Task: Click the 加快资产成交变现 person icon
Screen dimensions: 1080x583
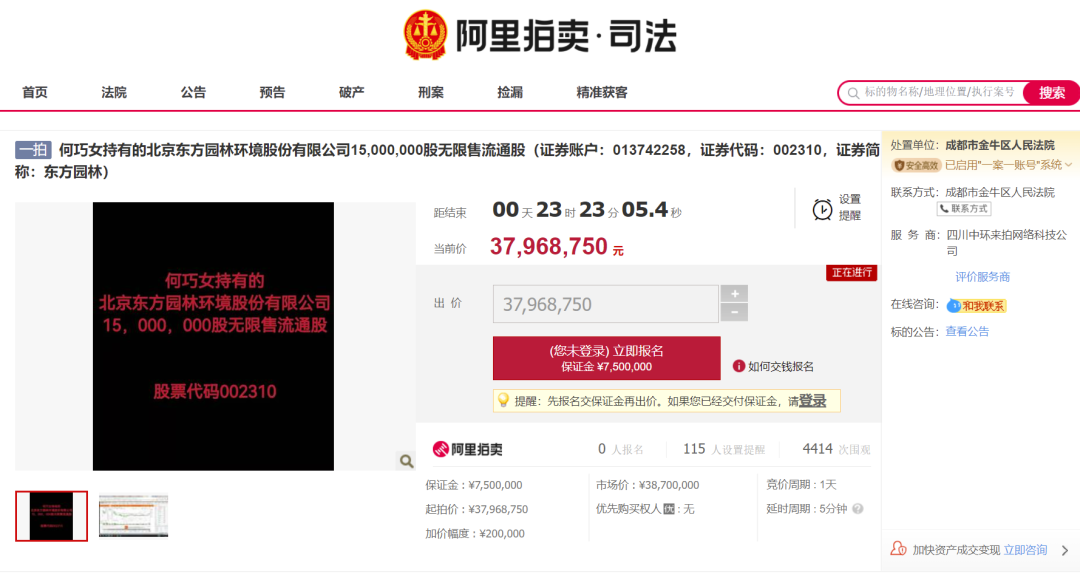Action: [898, 549]
